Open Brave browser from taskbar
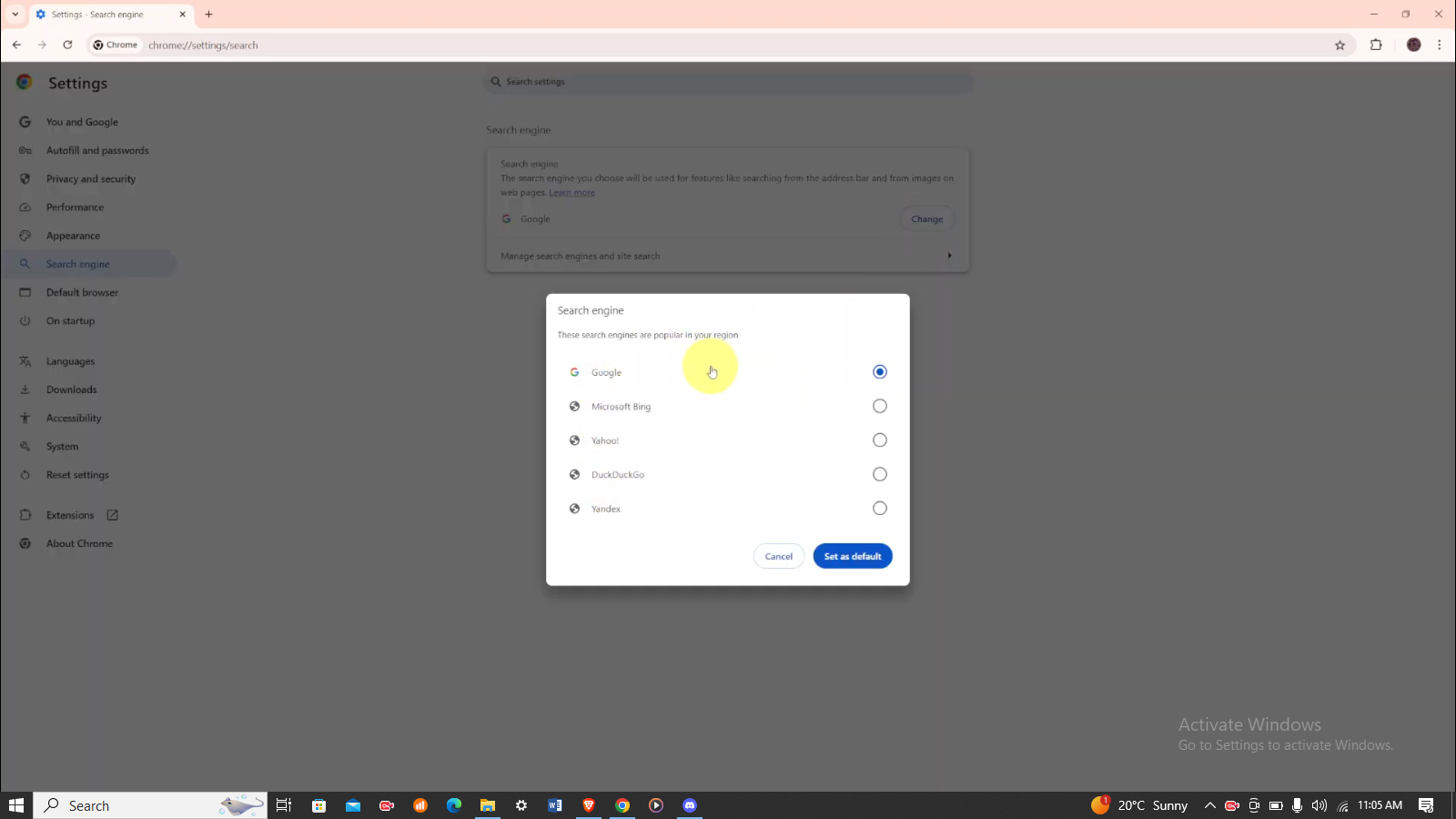The image size is (1456, 819). click(589, 805)
